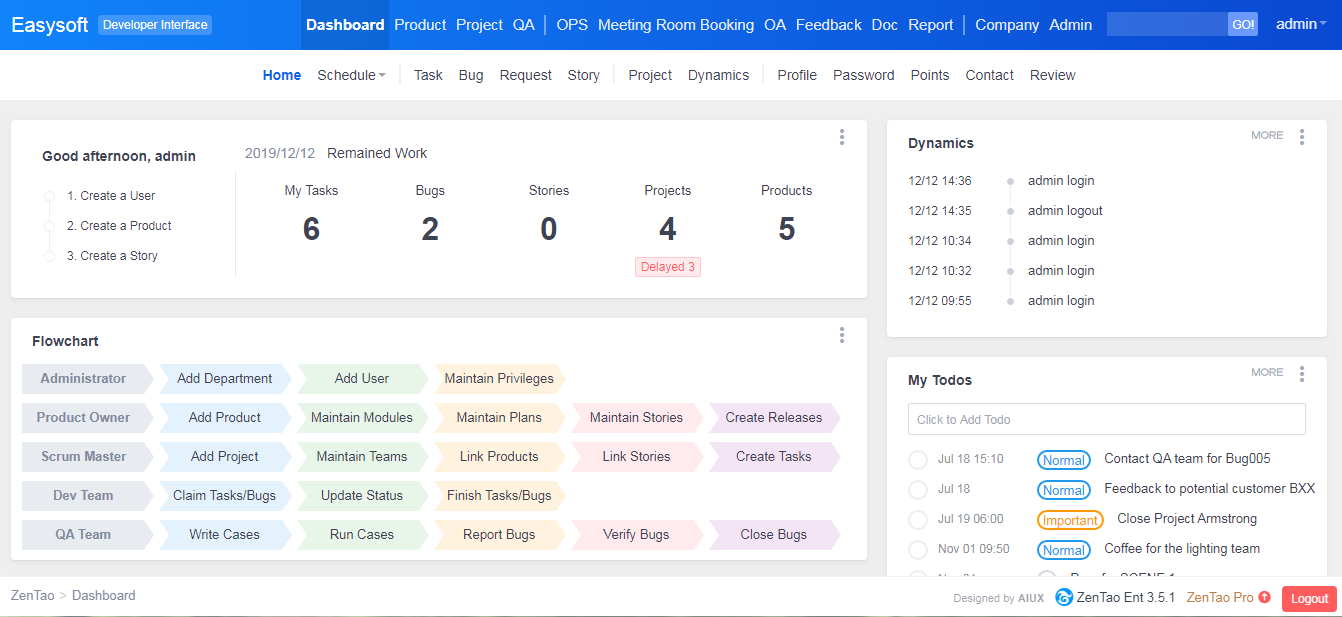Open the Bug tab in submenu
The height and width of the screenshot is (617, 1342).
[470, 75]
